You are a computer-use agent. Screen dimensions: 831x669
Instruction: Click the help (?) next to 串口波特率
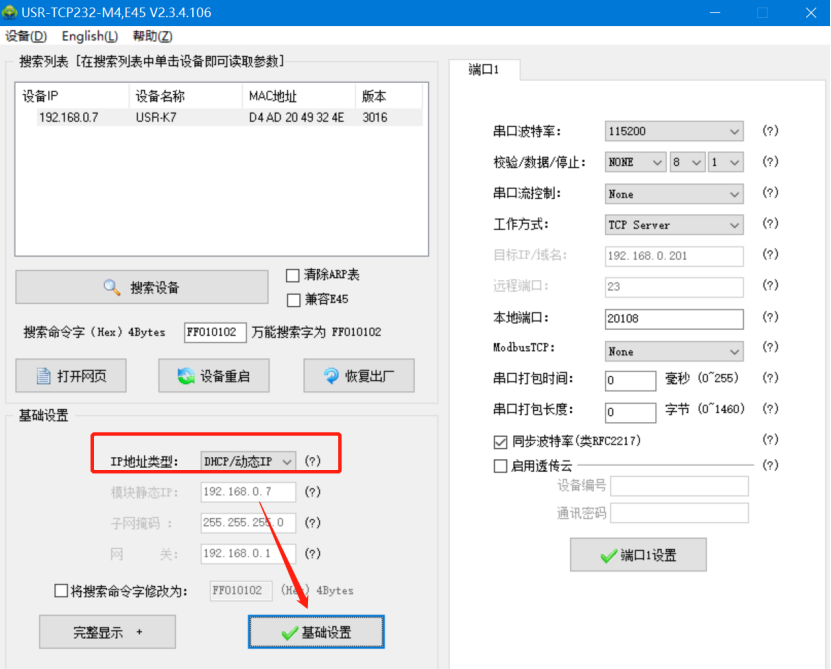tap(770, 131)
